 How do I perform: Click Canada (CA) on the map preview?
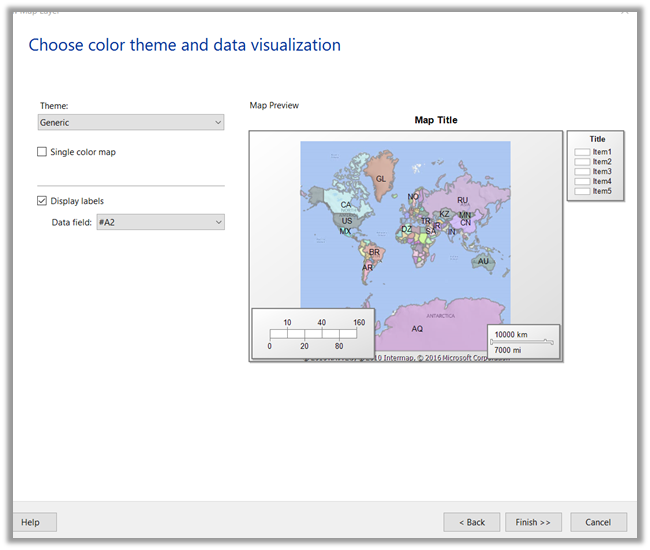[x=345, y=204]
